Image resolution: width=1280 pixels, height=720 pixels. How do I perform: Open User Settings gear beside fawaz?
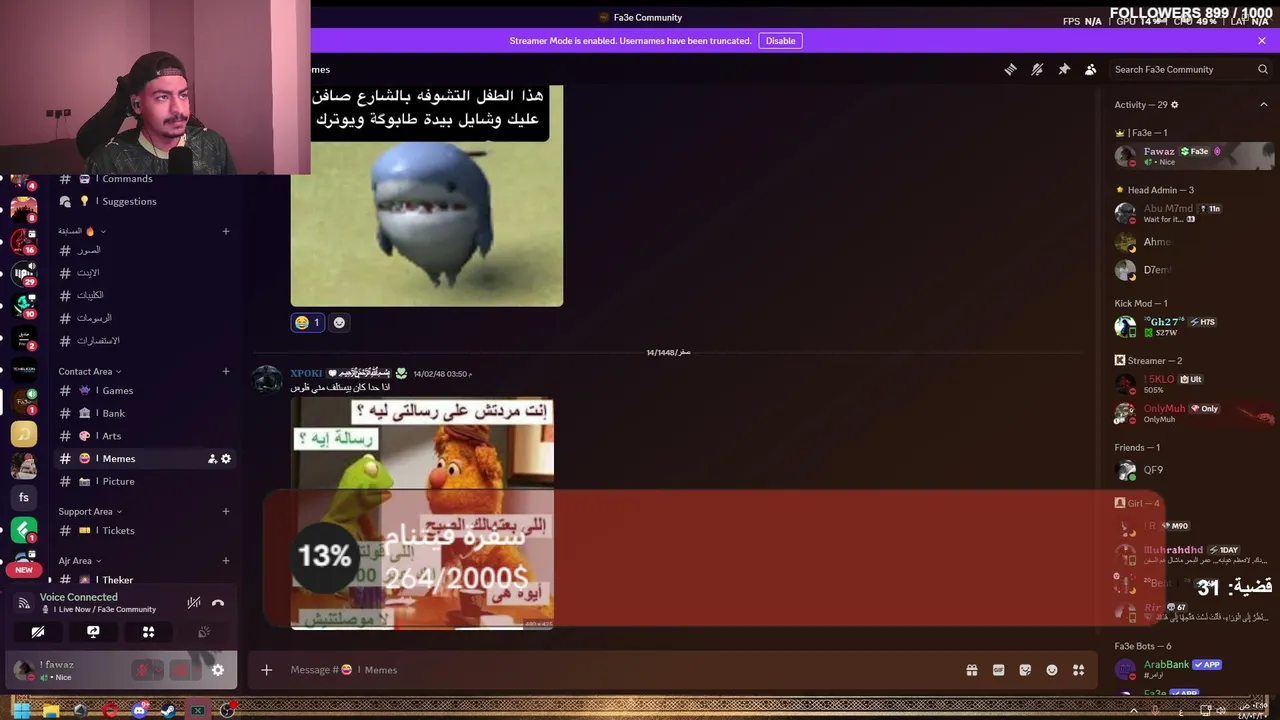[x=218, y=670]
